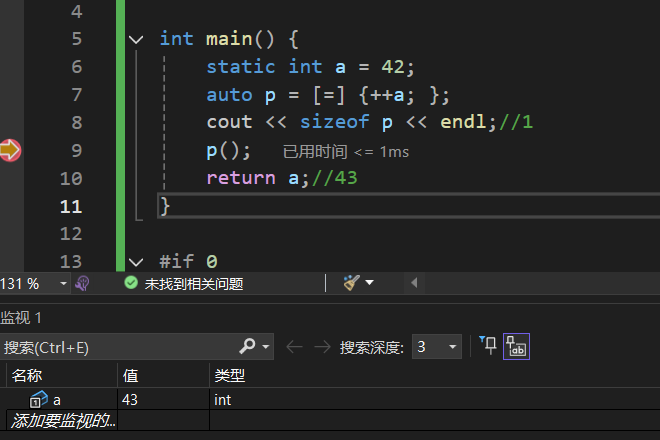Click the pin icon in watch toolbar

coord(488,346)
